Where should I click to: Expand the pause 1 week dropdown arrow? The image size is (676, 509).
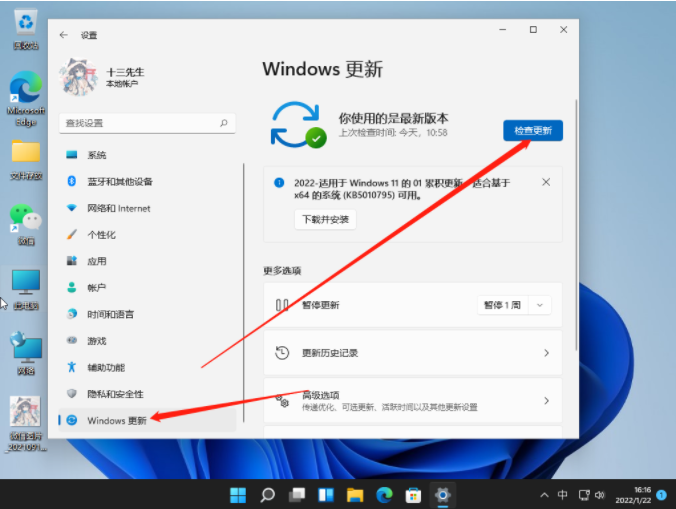pyautogui.click(x=541, y=305)
